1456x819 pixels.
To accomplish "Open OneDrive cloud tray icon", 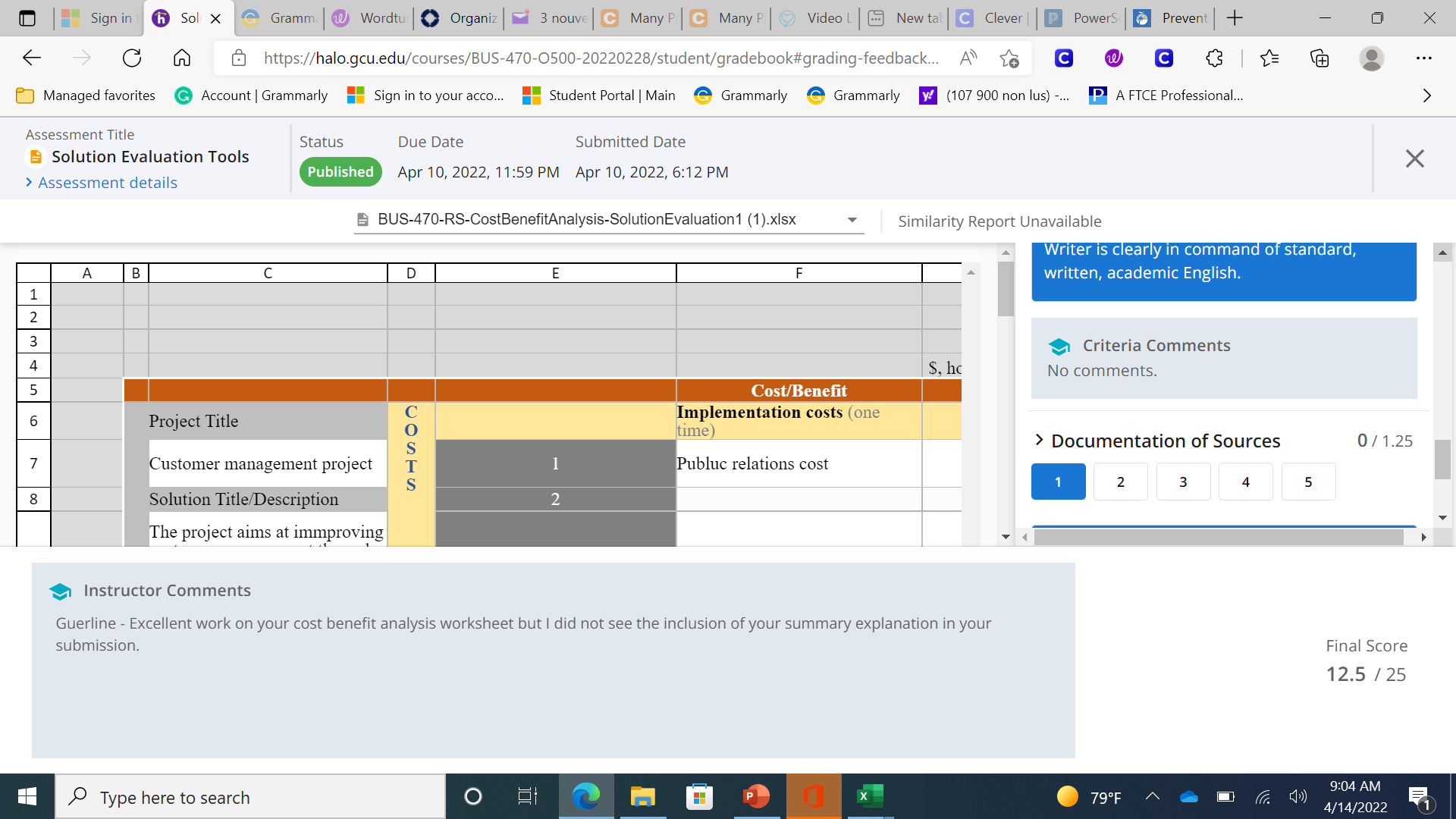I will pyautogui.click(x=1189, y=796).
